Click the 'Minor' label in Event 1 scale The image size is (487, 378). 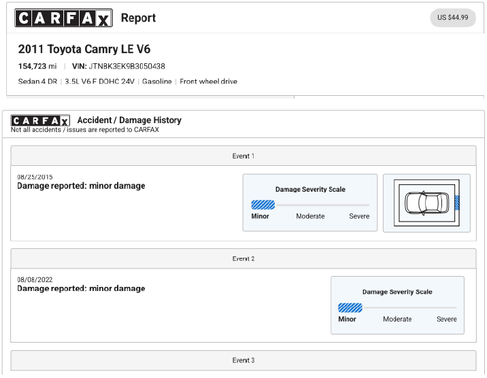[x=260, y=216]
